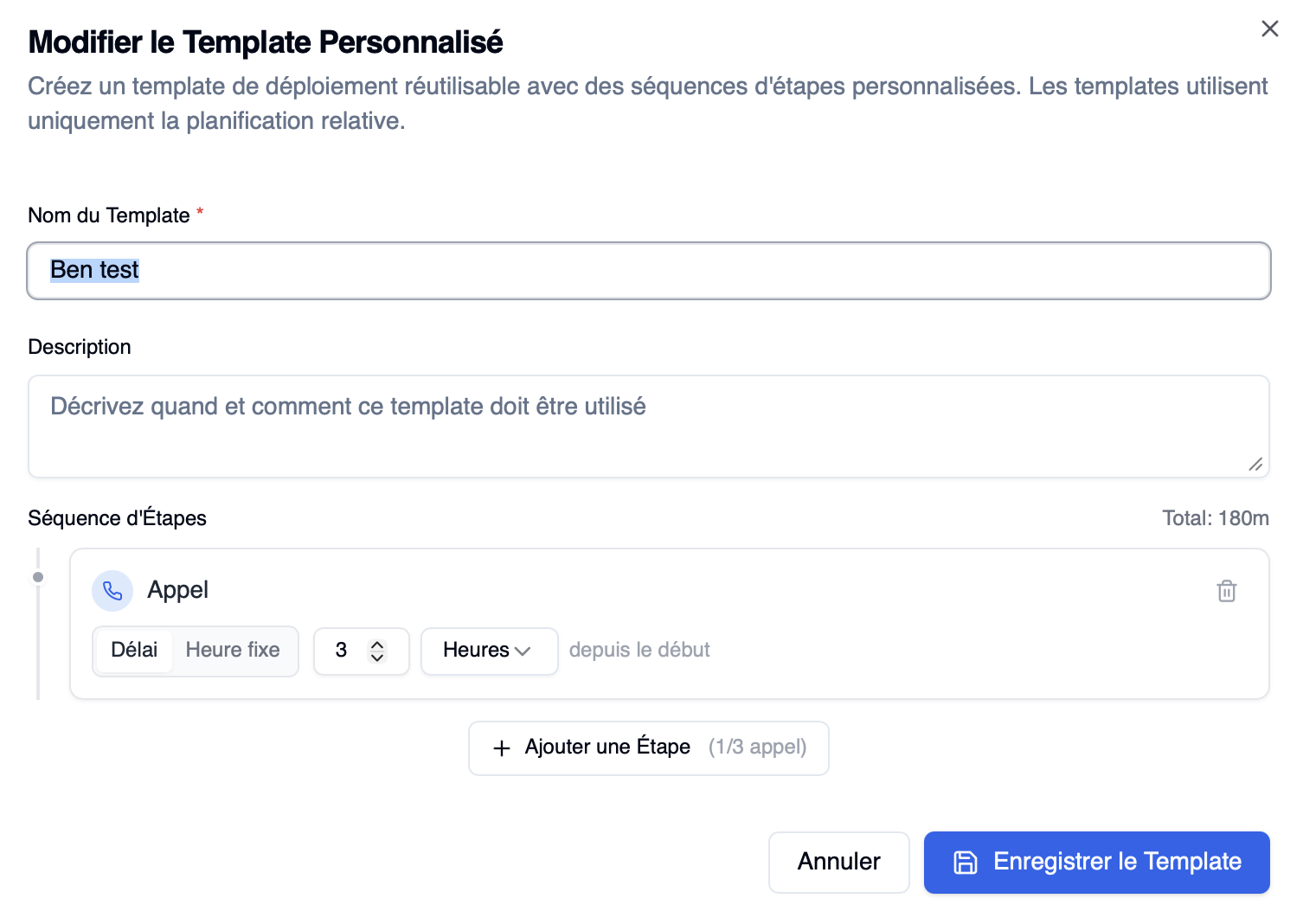Click the Nom du Template text field
Viewport: 1303px width, 924px height.
[x=648, y=271]
